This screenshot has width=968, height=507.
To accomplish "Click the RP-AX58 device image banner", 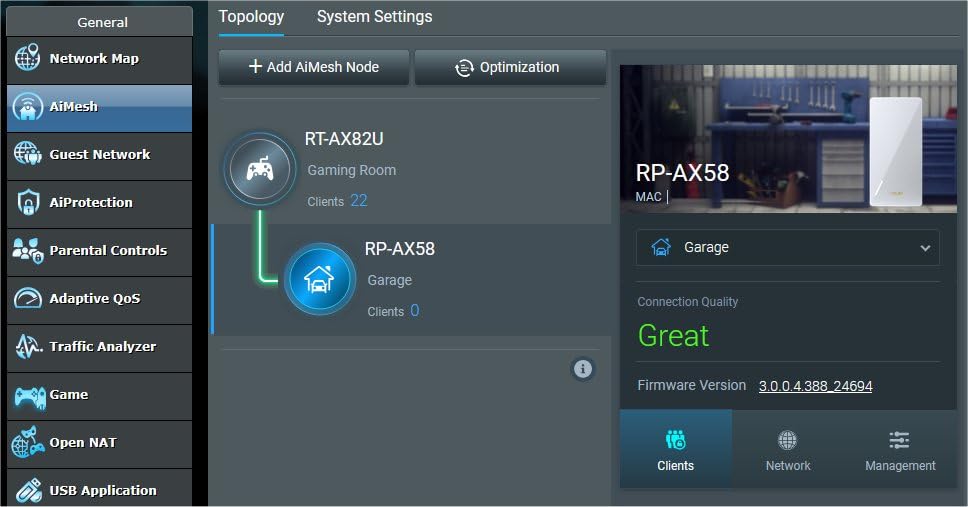I will (x=788, y=139).
